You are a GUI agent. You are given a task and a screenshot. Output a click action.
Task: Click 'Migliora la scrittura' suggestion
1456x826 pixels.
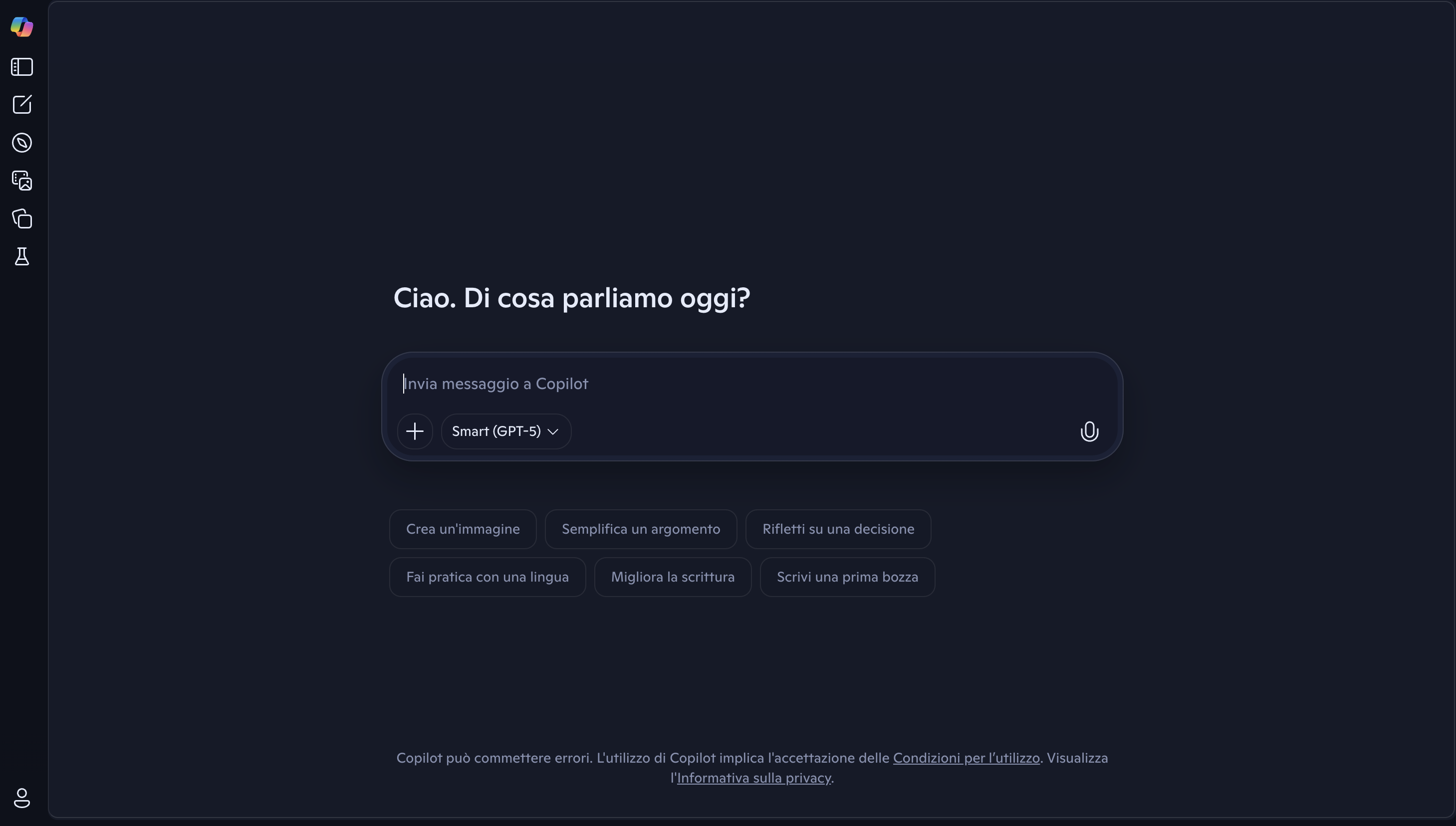click(673, 577)
